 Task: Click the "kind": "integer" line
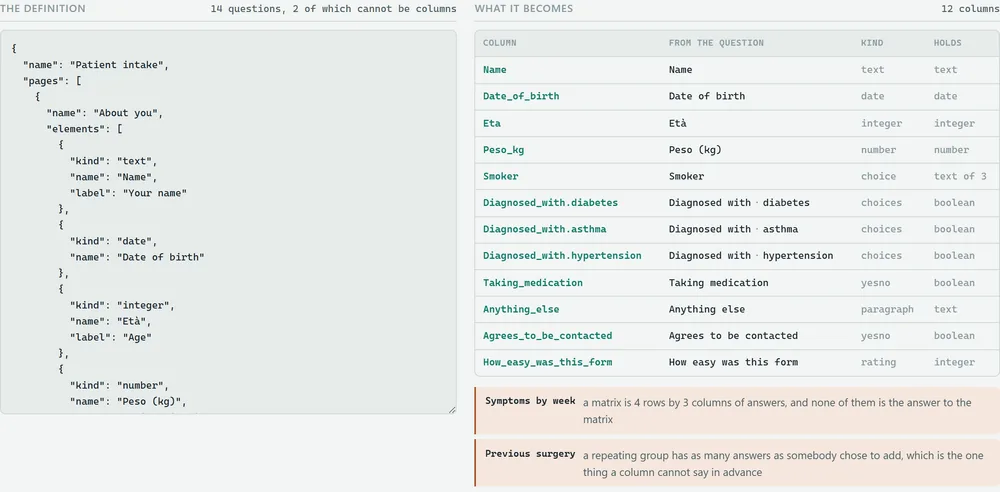(x=122, y=305)
